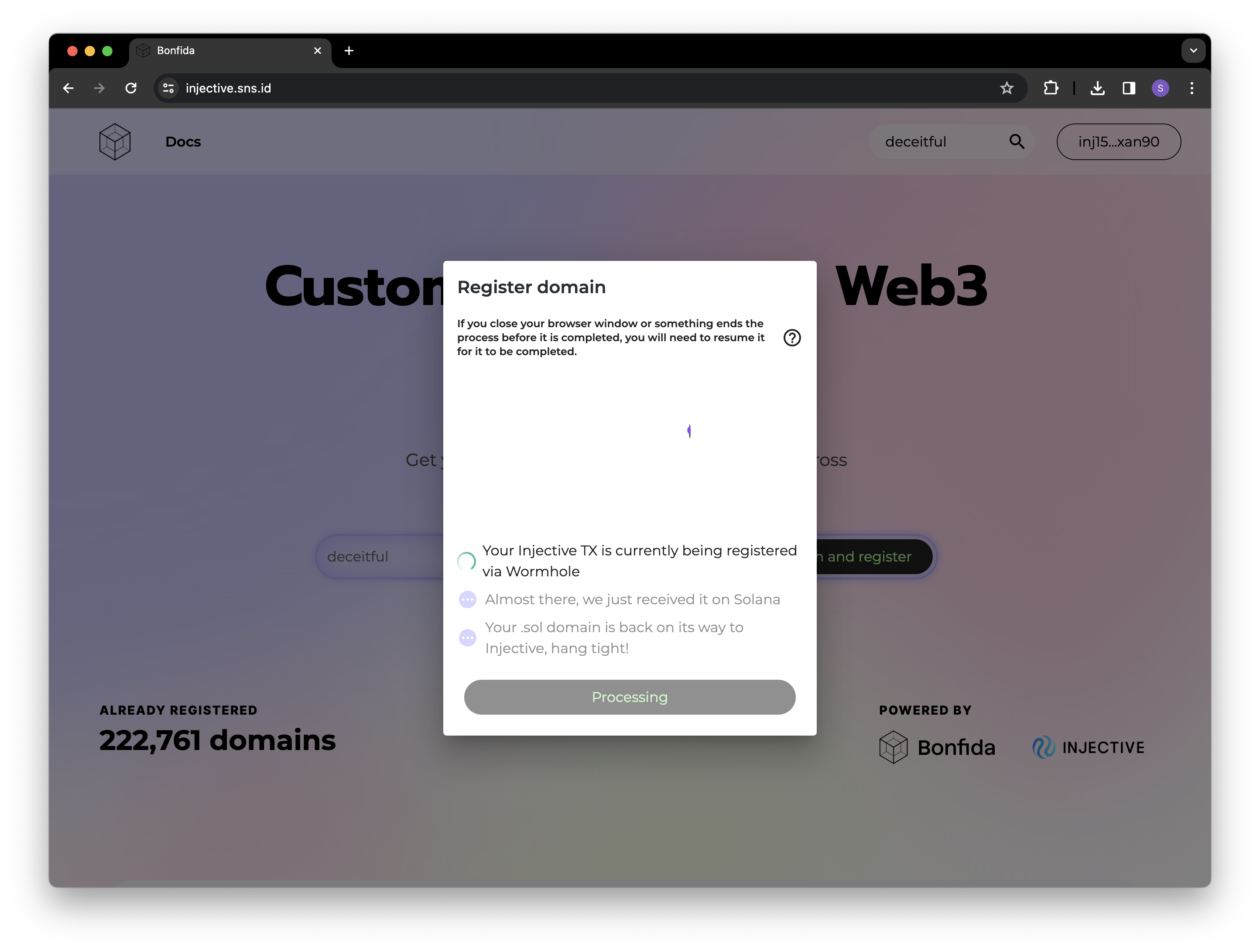Click the site information icon in address bar
1260x952 pixels.
click(x=168, y=88)
